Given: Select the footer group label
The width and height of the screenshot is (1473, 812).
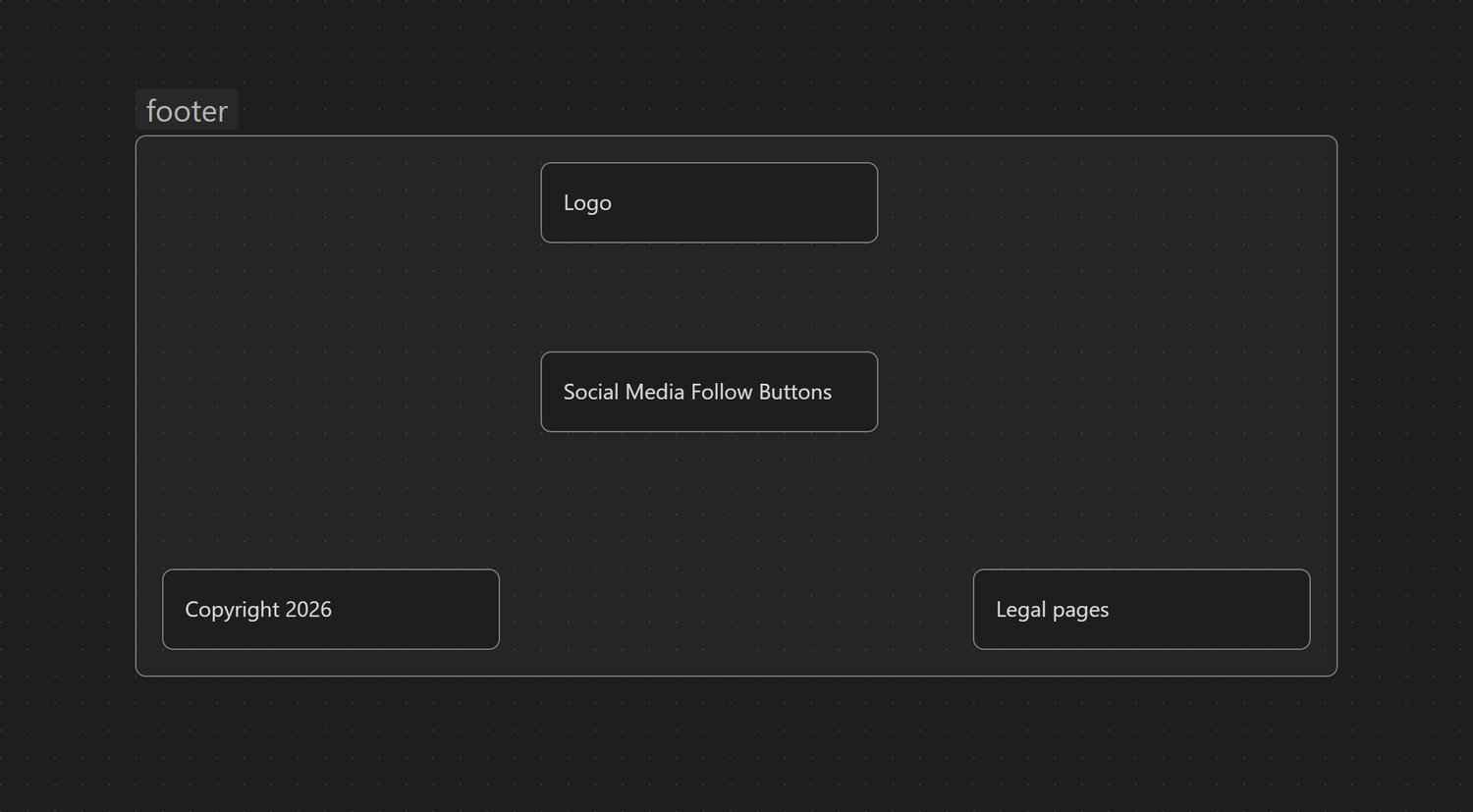Looking at the screenshot, I should (x=187, y=110).
